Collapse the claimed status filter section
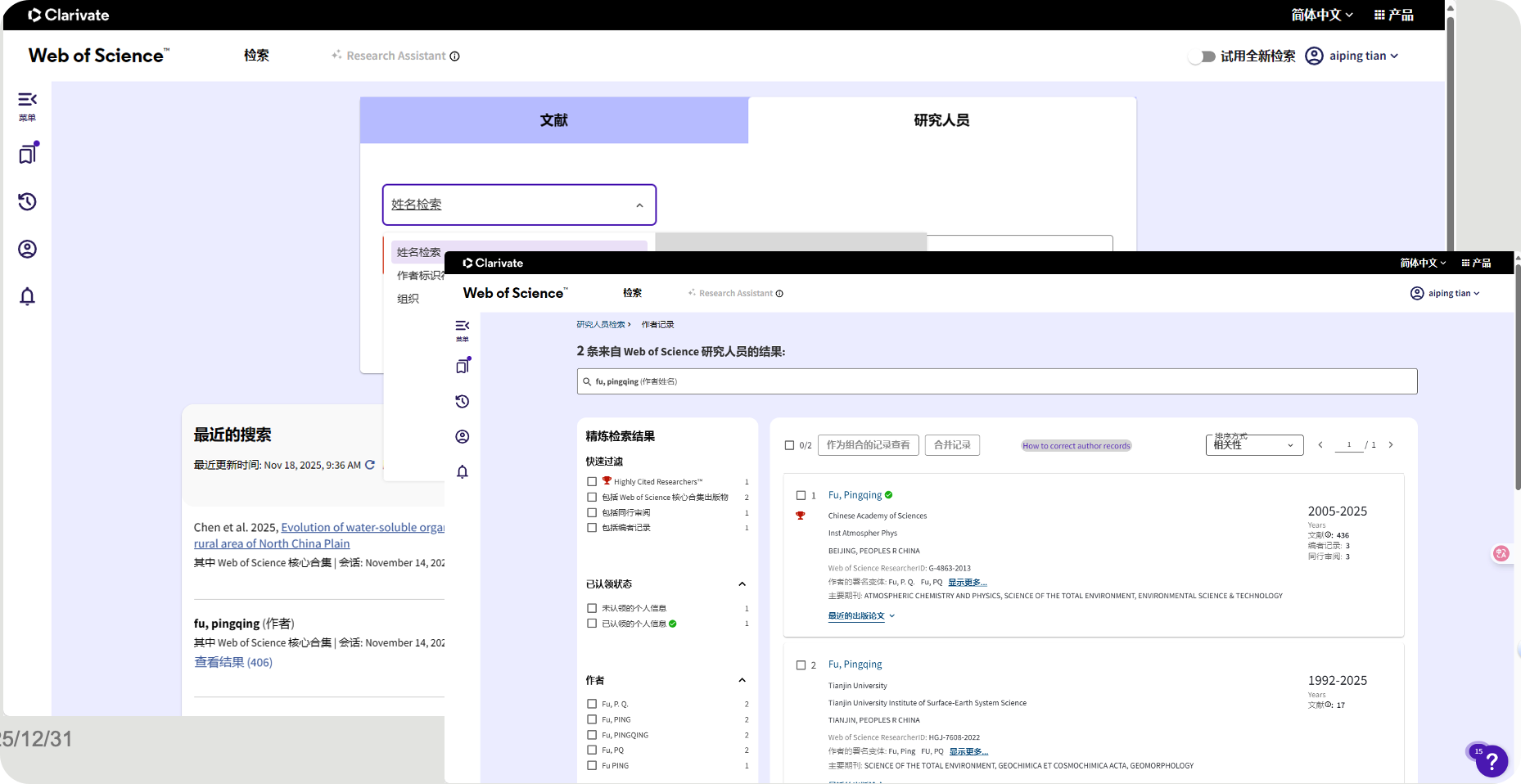This screenshot has height=784, width=1521. (x=742, y=584)
